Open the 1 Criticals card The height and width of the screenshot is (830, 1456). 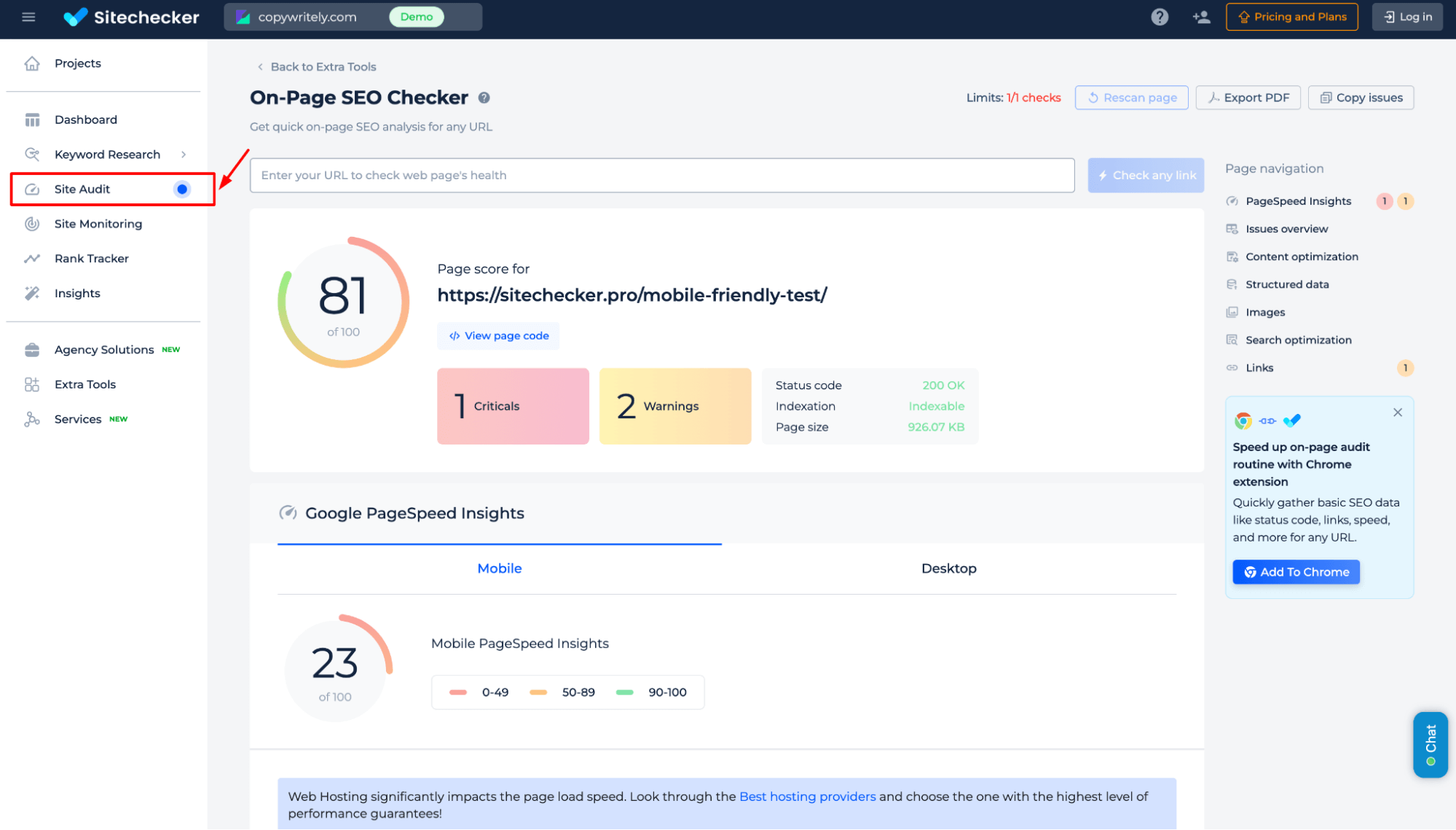513,407
